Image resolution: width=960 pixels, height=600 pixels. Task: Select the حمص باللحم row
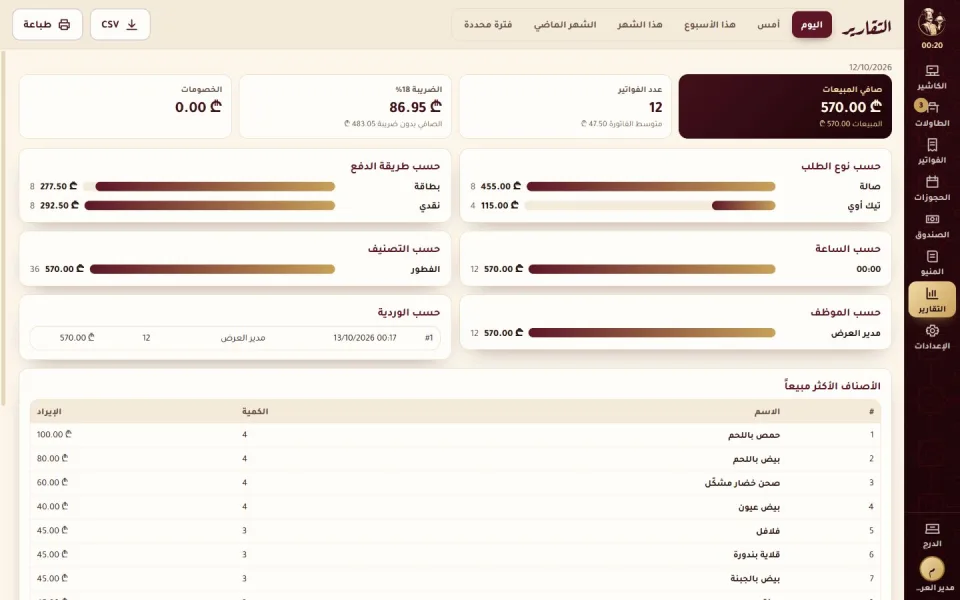pos(455,435)
